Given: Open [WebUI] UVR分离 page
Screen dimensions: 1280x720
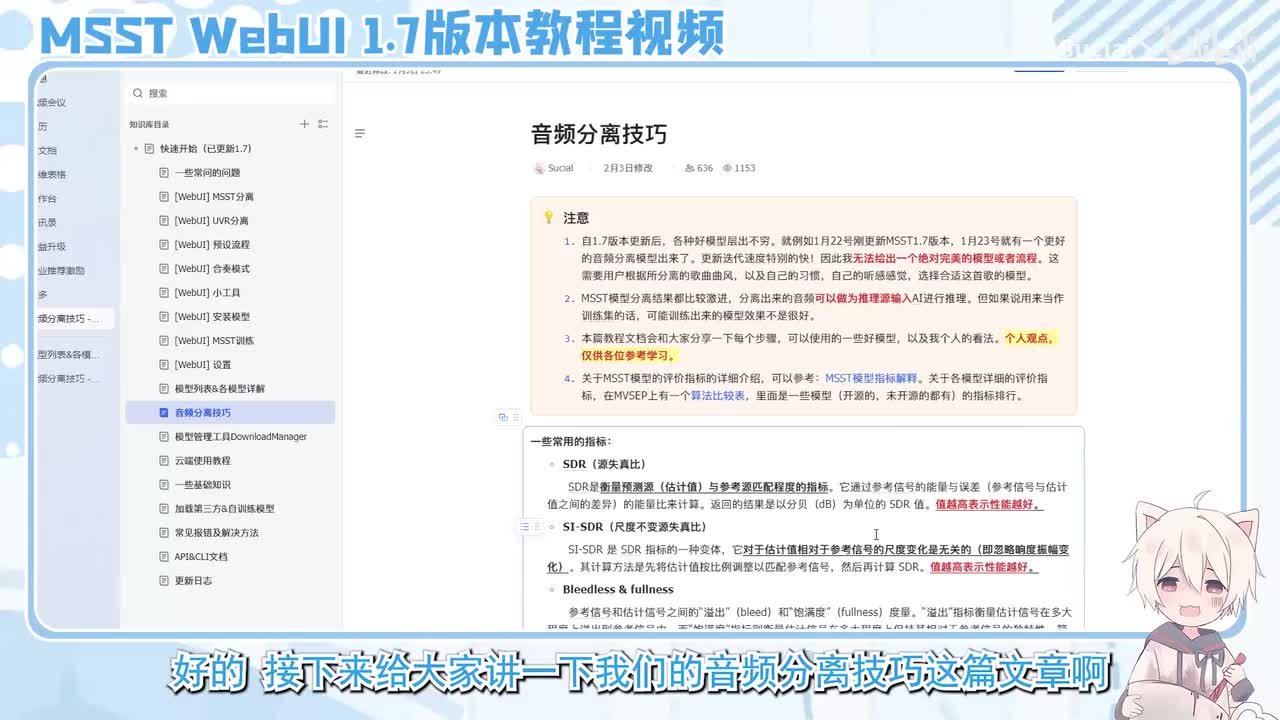Looking at the screenshot, I should point(211,220).
